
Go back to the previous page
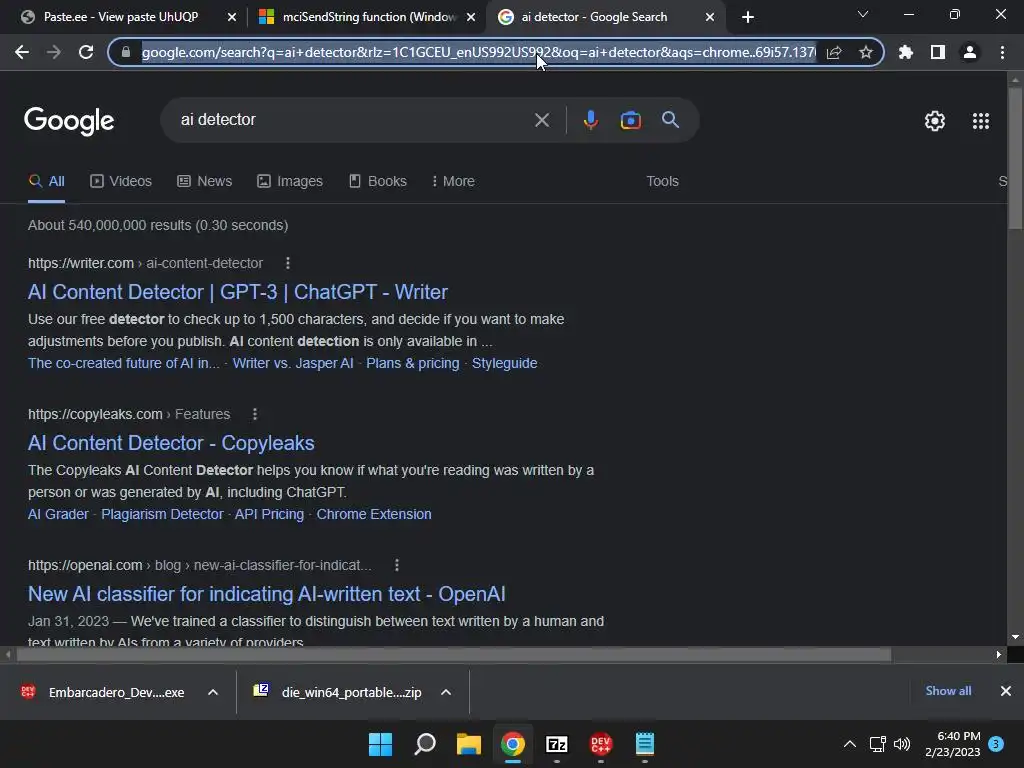click(22, 52)
